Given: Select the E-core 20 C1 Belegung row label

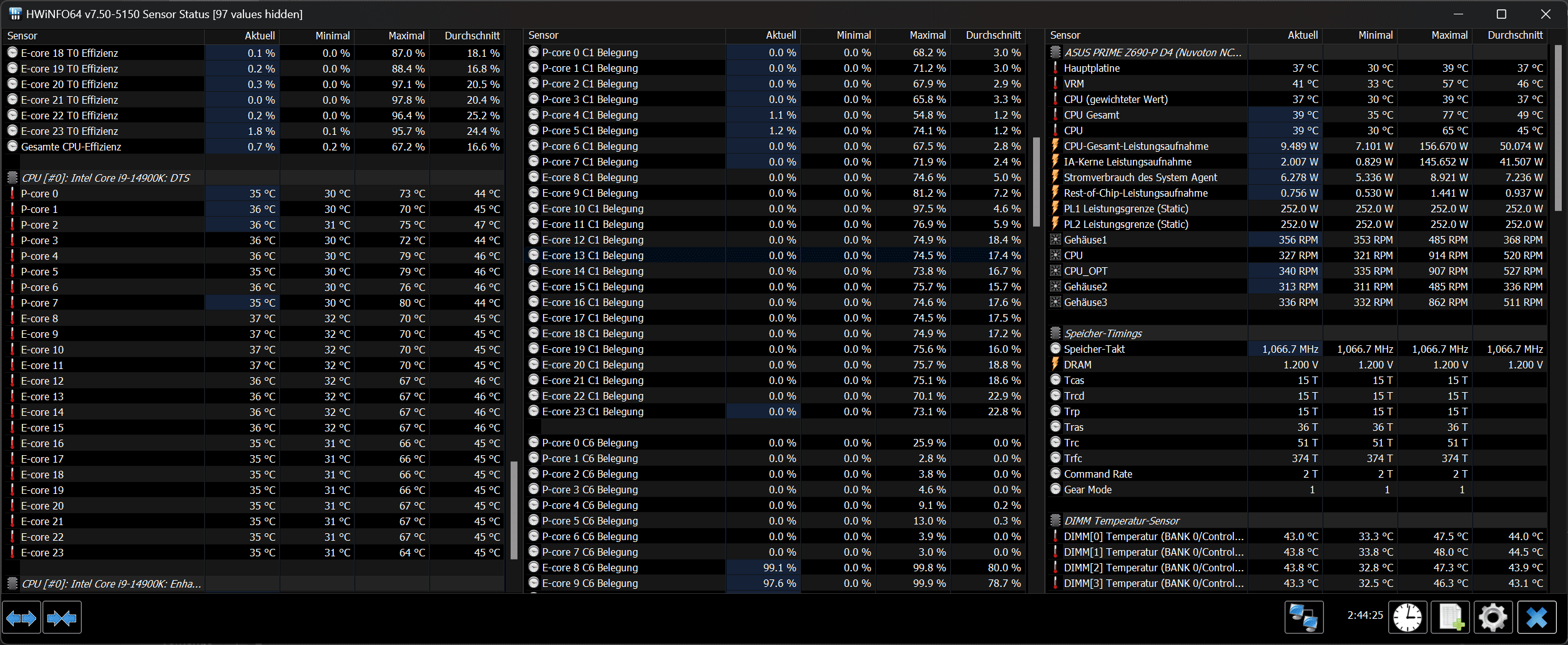Looking at the screenshot, I should point(592,365).
